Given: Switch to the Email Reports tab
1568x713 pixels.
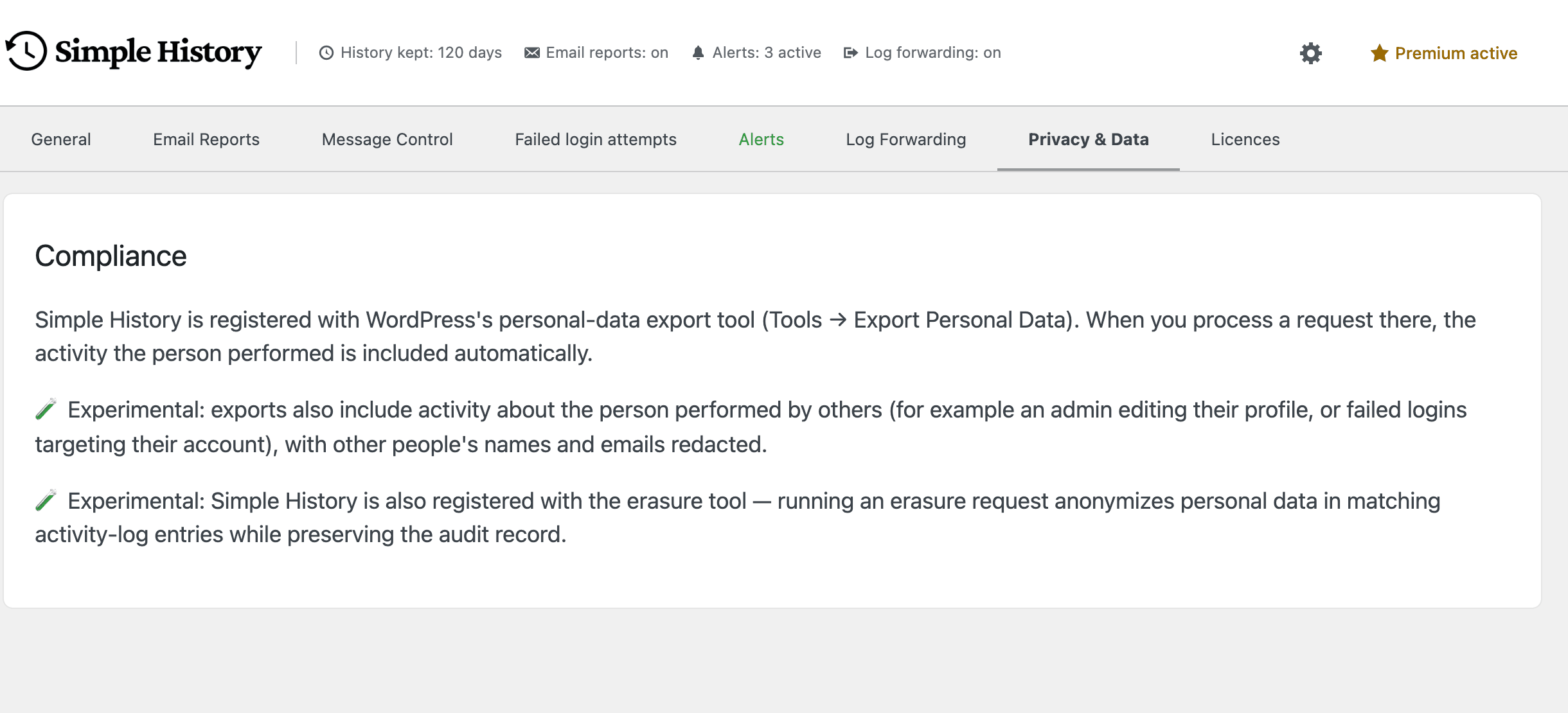Looking at the screenshot, I should tap(206, 139).
